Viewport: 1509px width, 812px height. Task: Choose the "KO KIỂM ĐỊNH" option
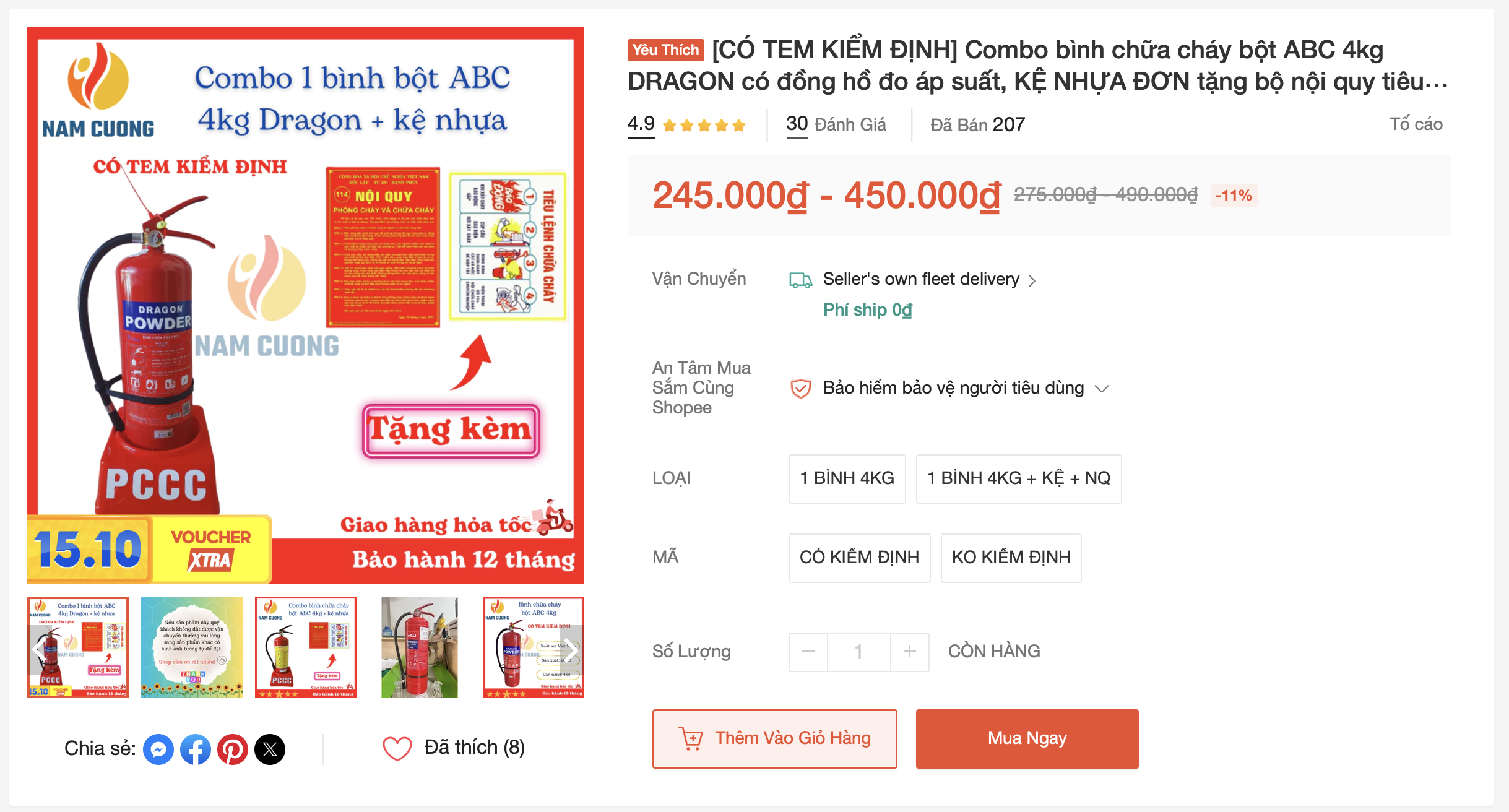pyautogui.click(x=1011, y=558)
